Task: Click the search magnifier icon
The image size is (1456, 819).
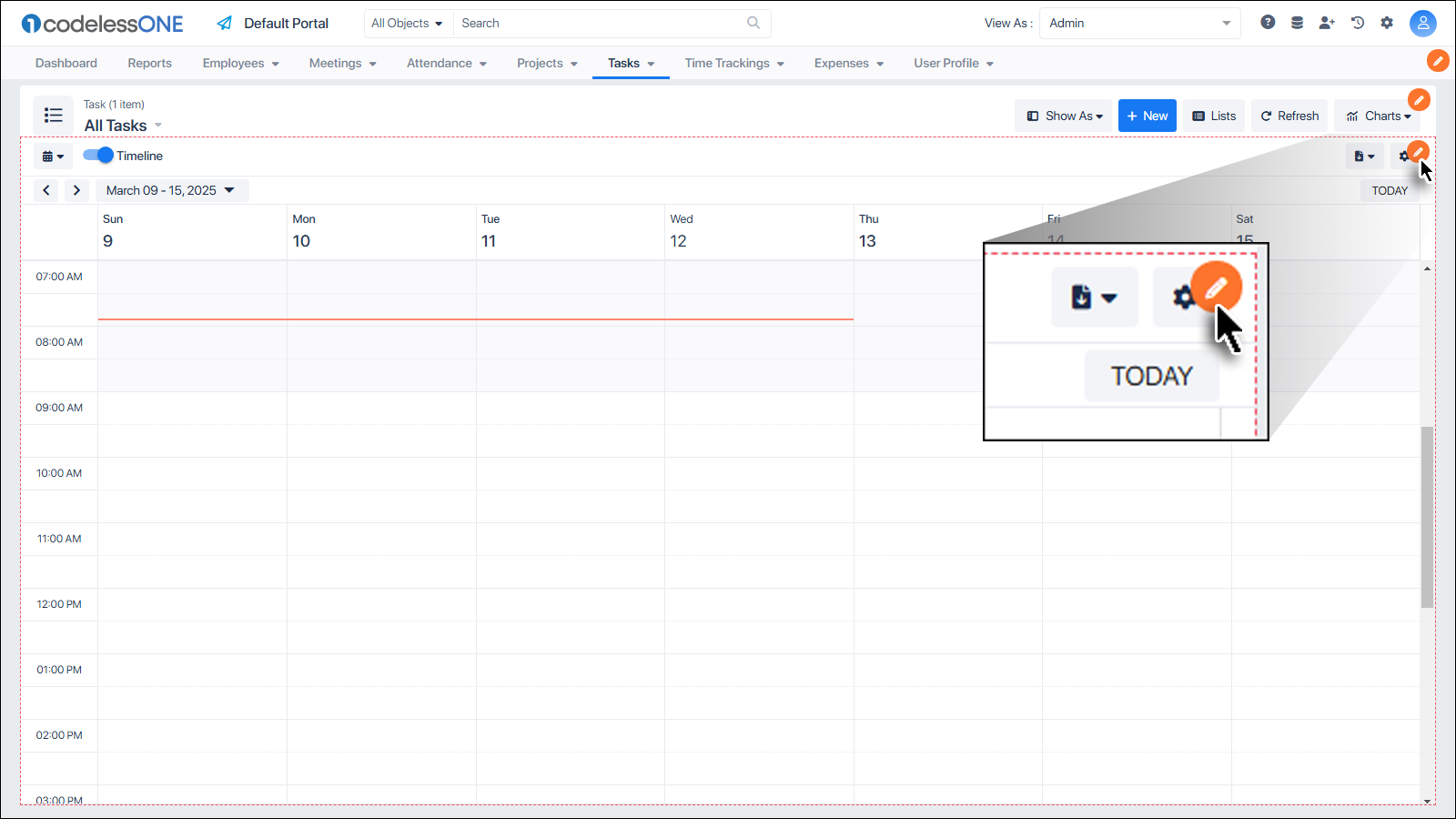Action: click(753, 23)
